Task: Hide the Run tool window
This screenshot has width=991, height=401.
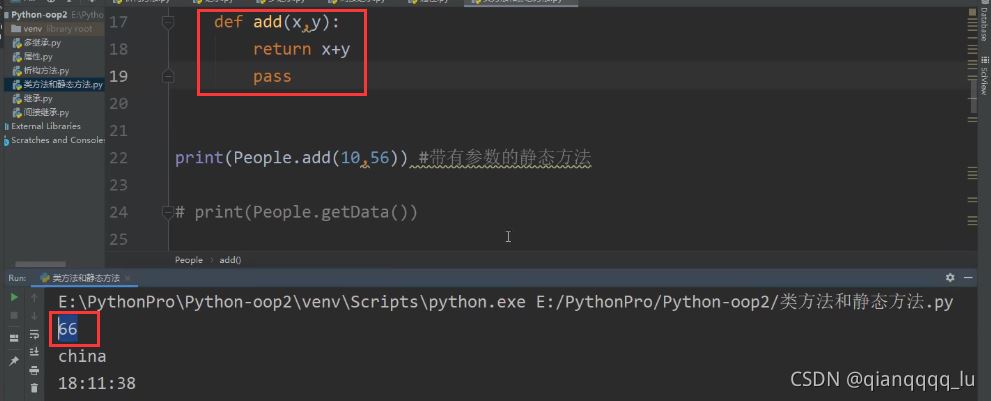Action: (x=969, y=278)
